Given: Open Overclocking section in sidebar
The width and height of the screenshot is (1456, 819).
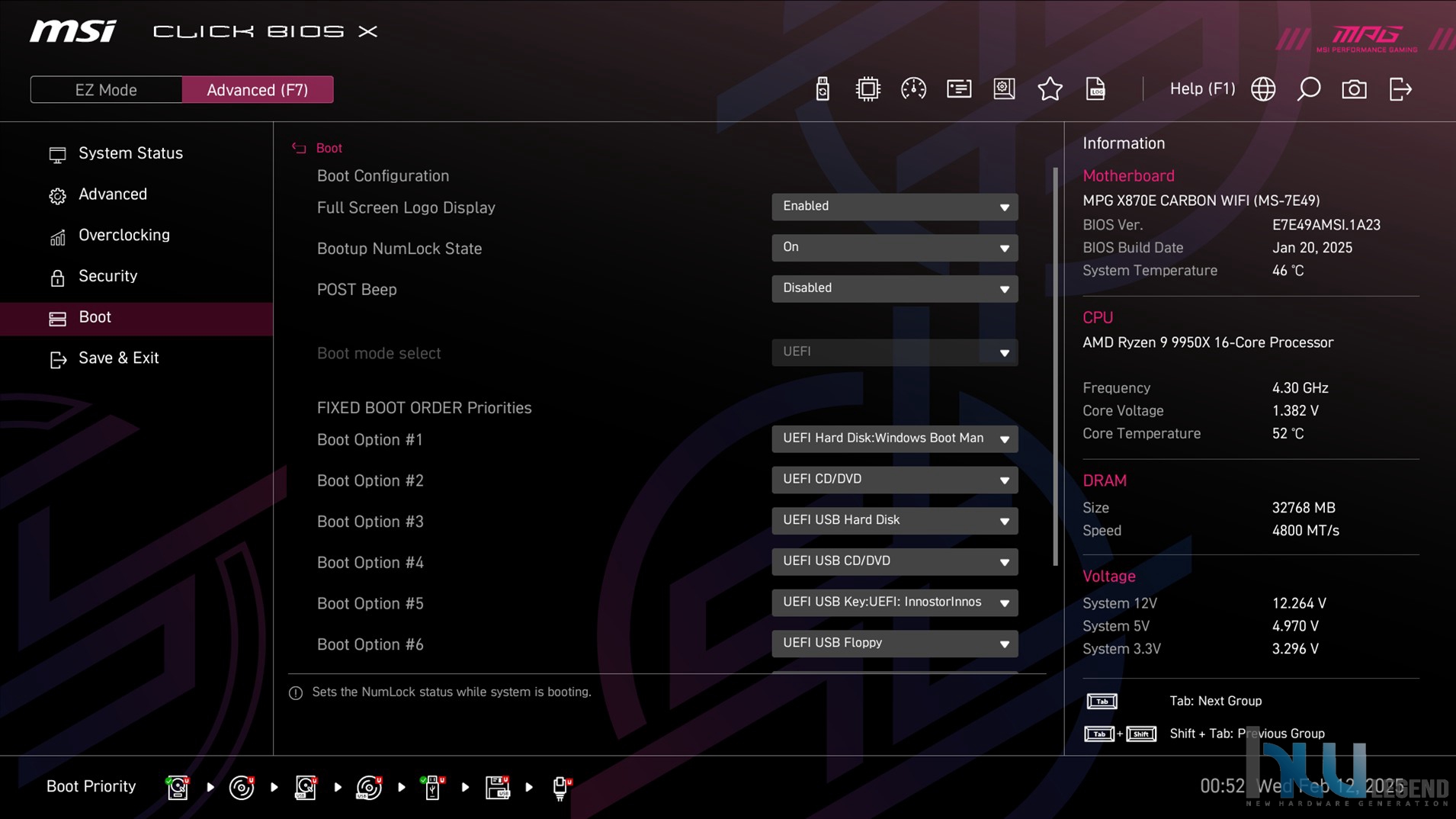Looking at the screenshot, I should [x=136, y=236].
